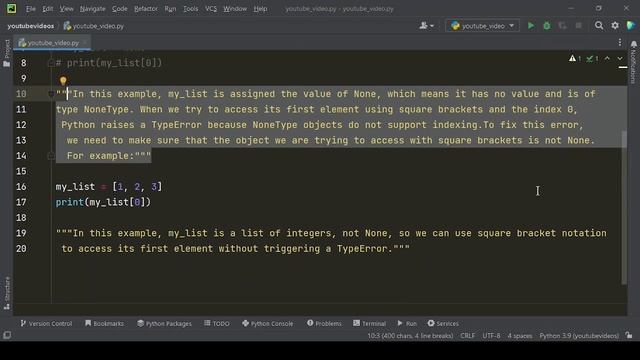This screenshot has height=360, width=640.
Task: Open editor tabs more-options menu
Action: (x=620, y=42)
